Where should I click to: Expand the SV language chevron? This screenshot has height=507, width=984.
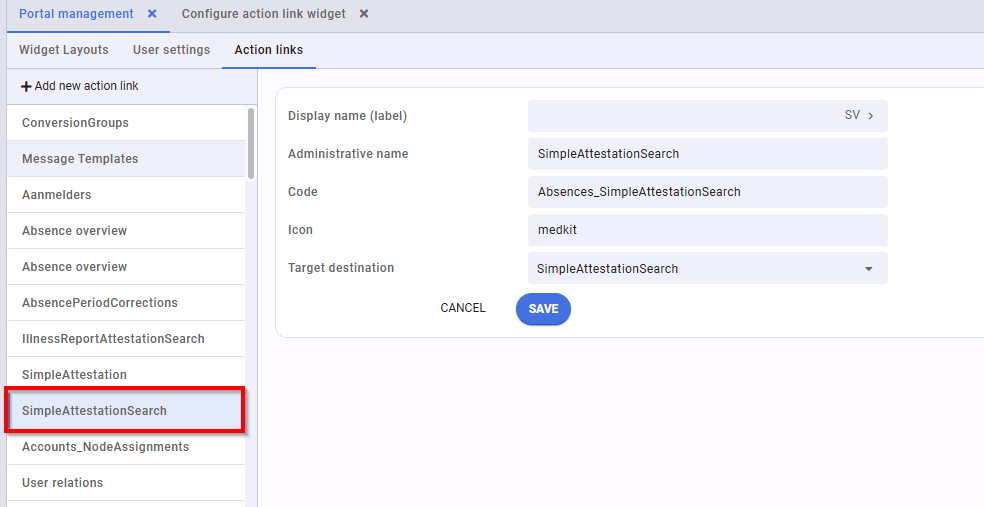click(871, 116)
